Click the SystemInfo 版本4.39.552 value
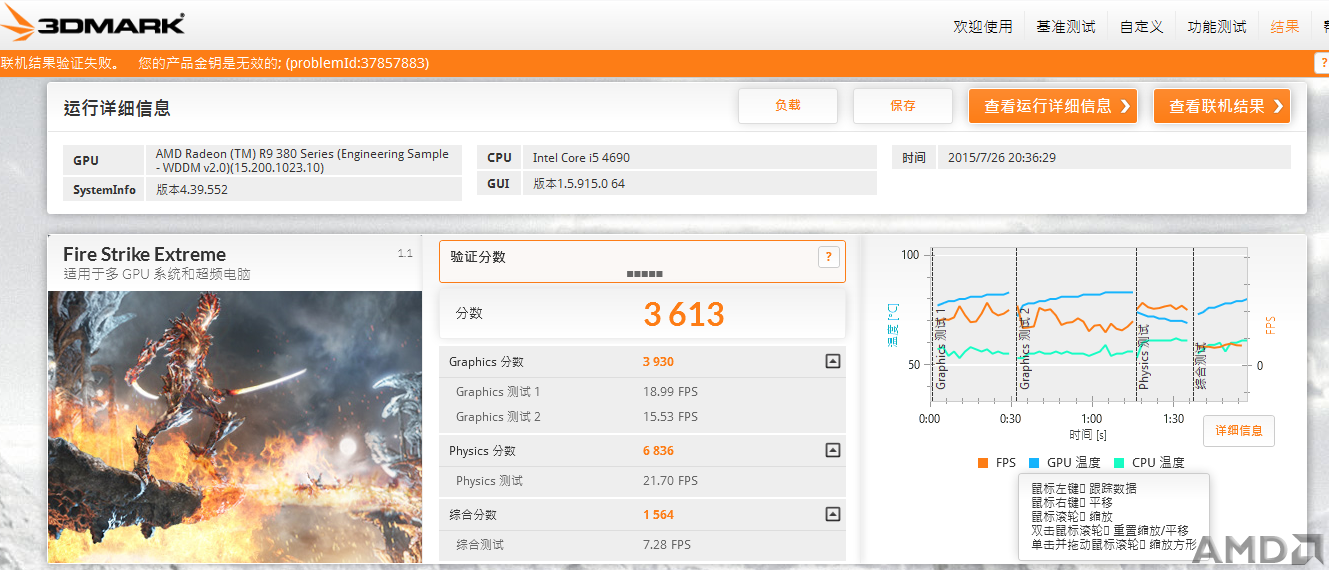1329x570 pixels. [x=303, y=189]
